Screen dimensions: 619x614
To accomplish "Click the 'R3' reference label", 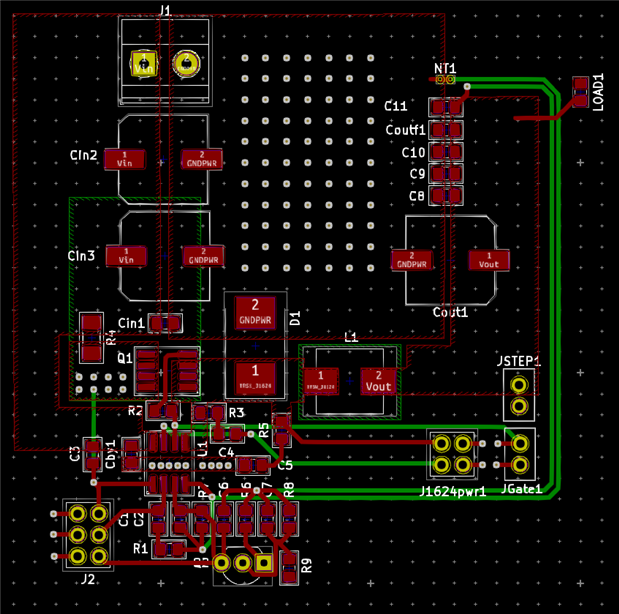I will coord(236,413).
